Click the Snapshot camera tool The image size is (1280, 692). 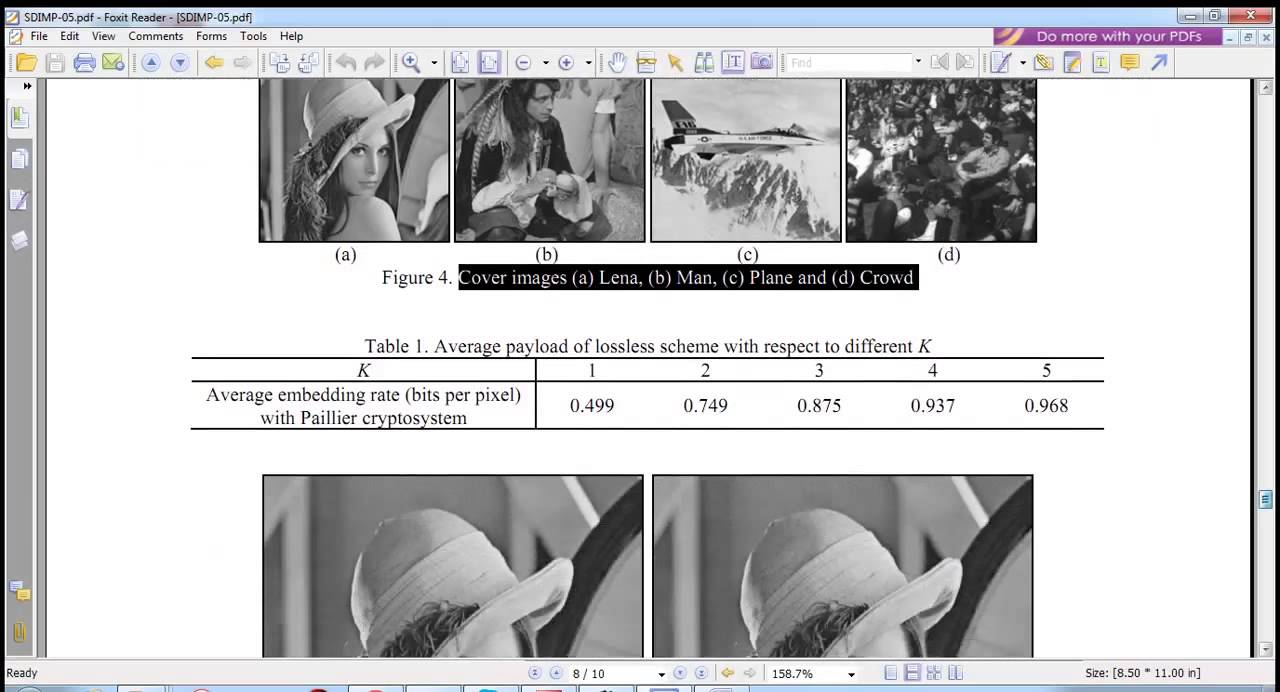click(x=762, y=63)
